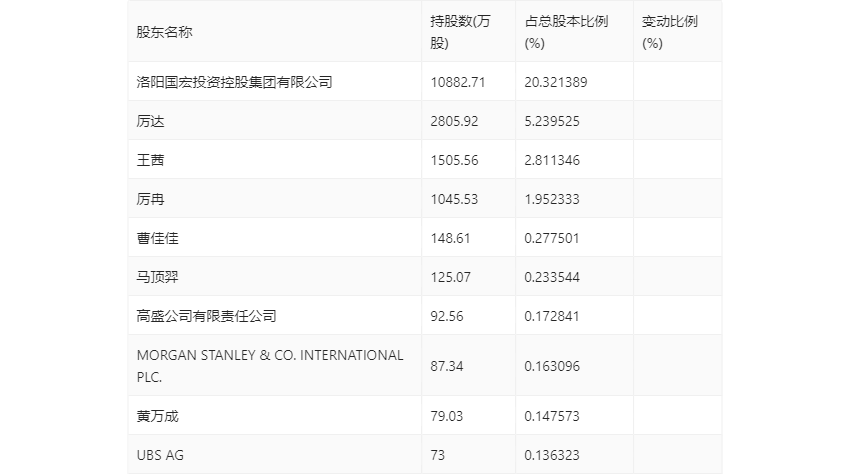
Task: Select the percentage 0.277501
Action: click(x=552, y=238)
